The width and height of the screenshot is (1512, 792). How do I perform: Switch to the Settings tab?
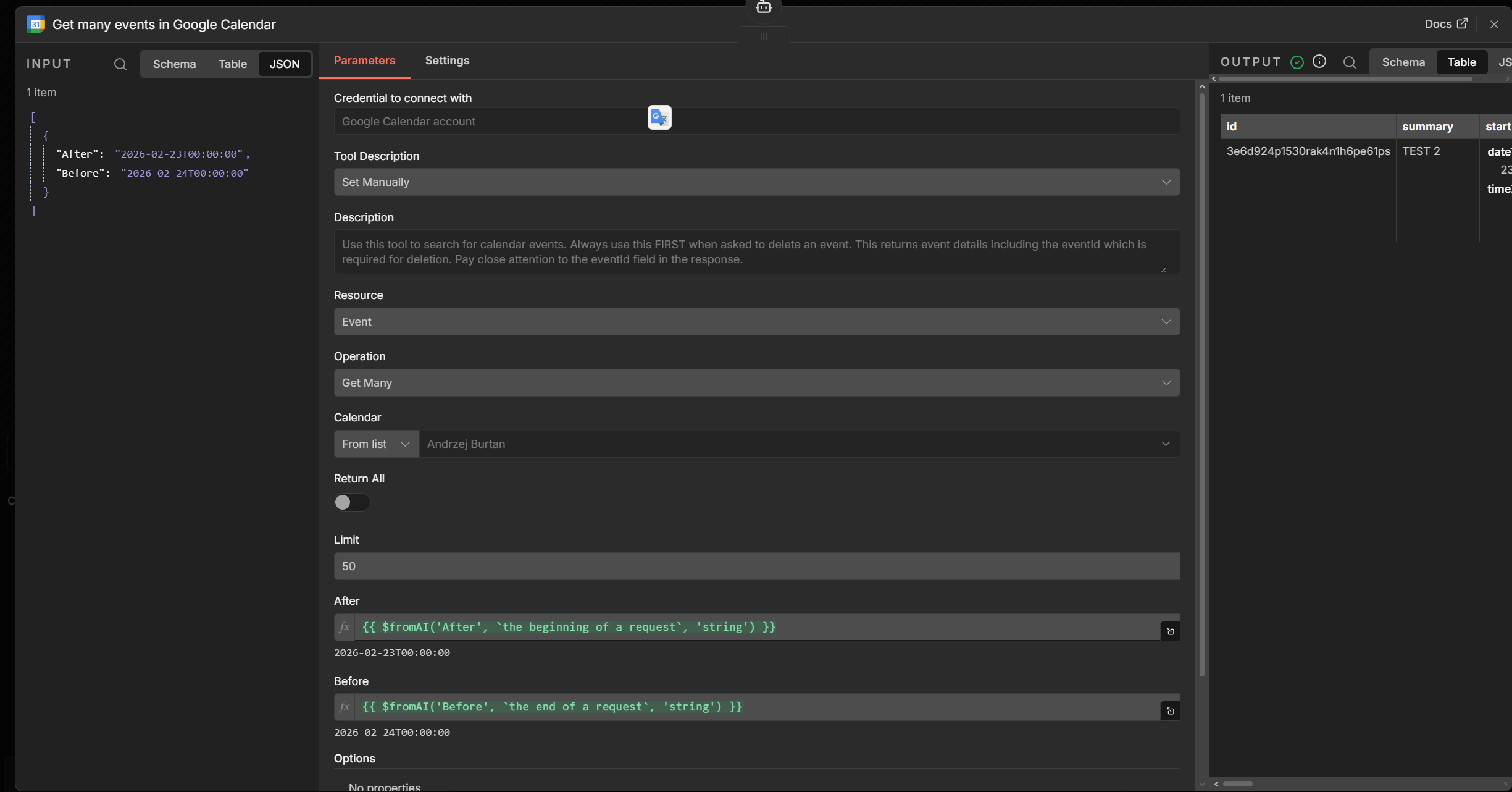[x=447, y=61]
